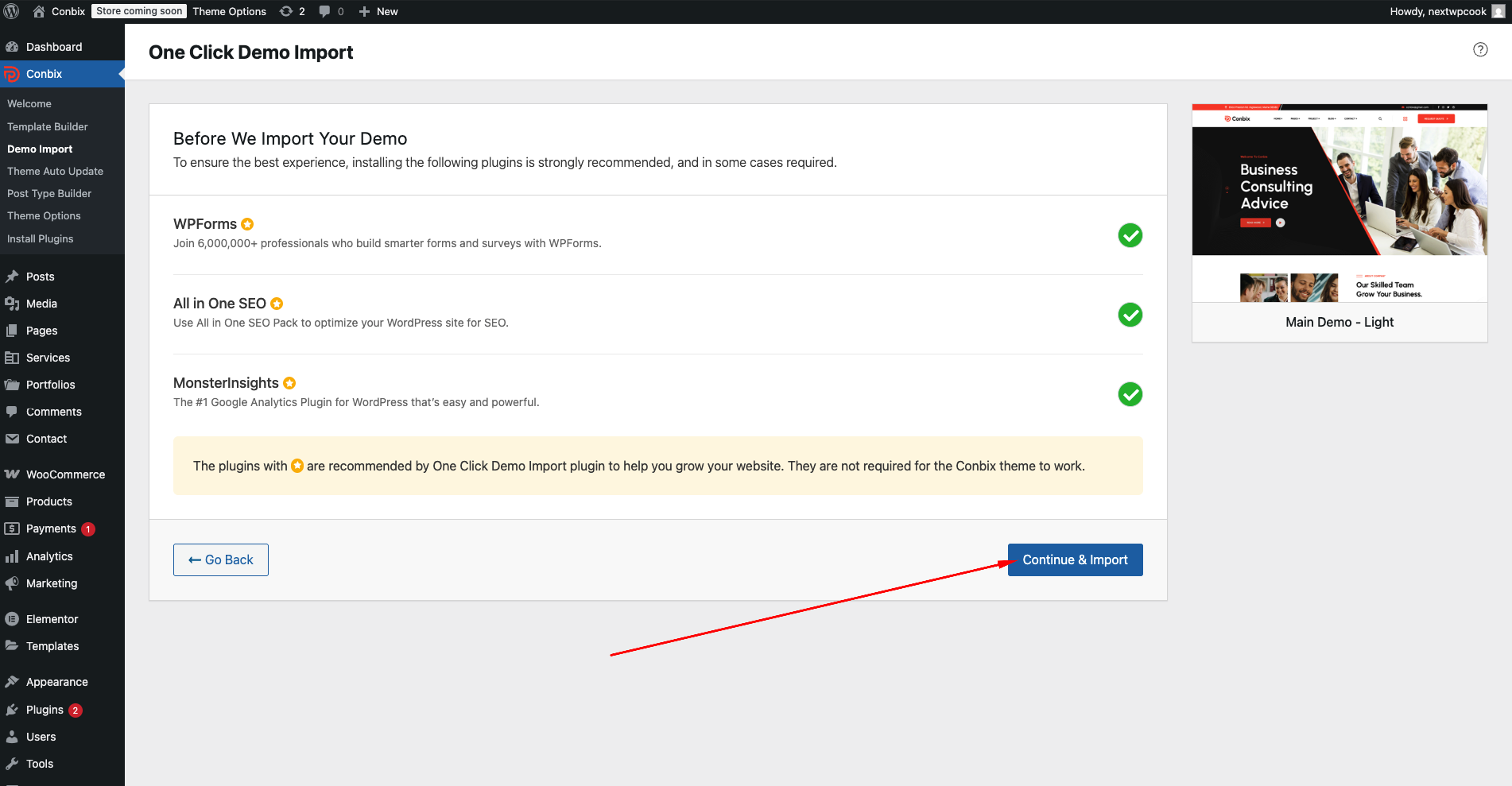The width and height of the screenshot is (1512, 786).
Task: Click the Plugins update count badge
Action: coord(76,710)
